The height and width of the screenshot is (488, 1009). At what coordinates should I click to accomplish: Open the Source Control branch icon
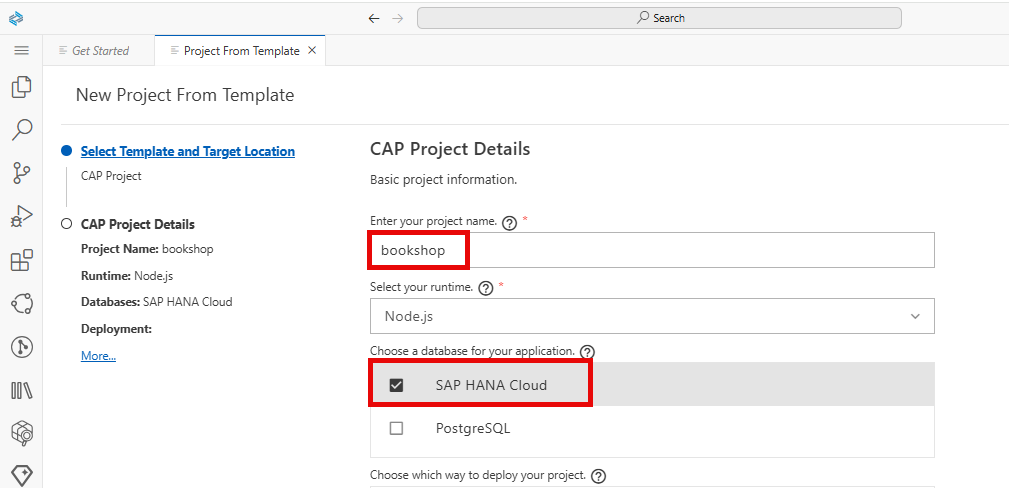21,173
